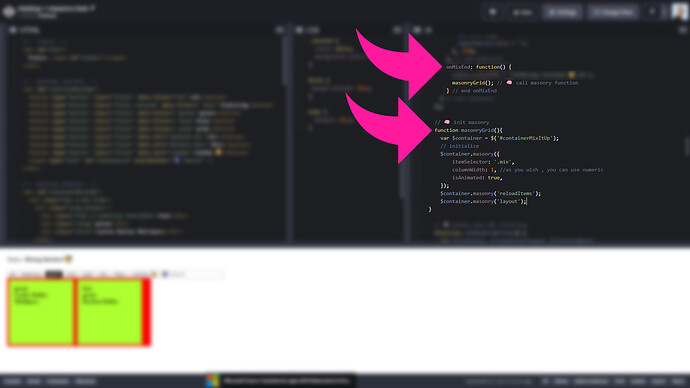The image size is (690, 388).
Task: Click the scrollbar thumb of the JS editor
Action: point(686,146)
